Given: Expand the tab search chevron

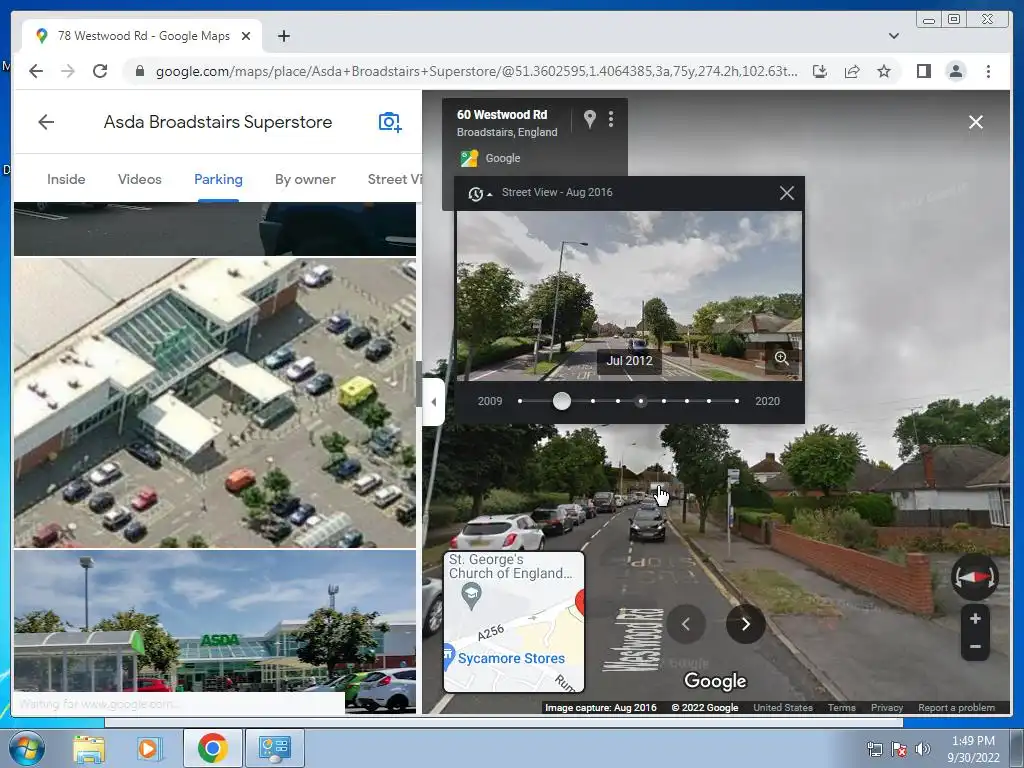Looking at the screenshot, I should (x=894, y=36).
